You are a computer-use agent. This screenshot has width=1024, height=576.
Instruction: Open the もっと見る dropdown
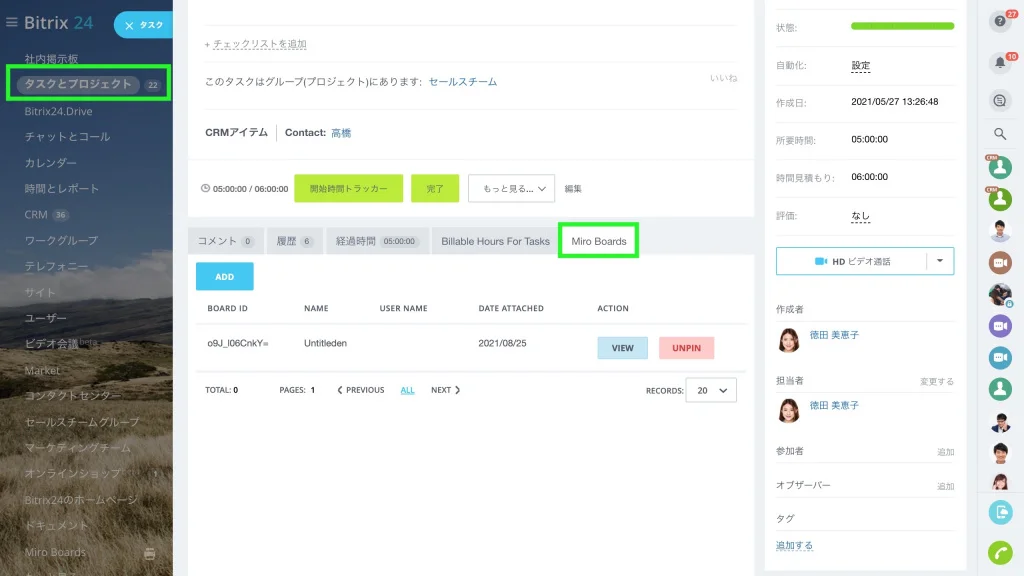click(511, 188)
